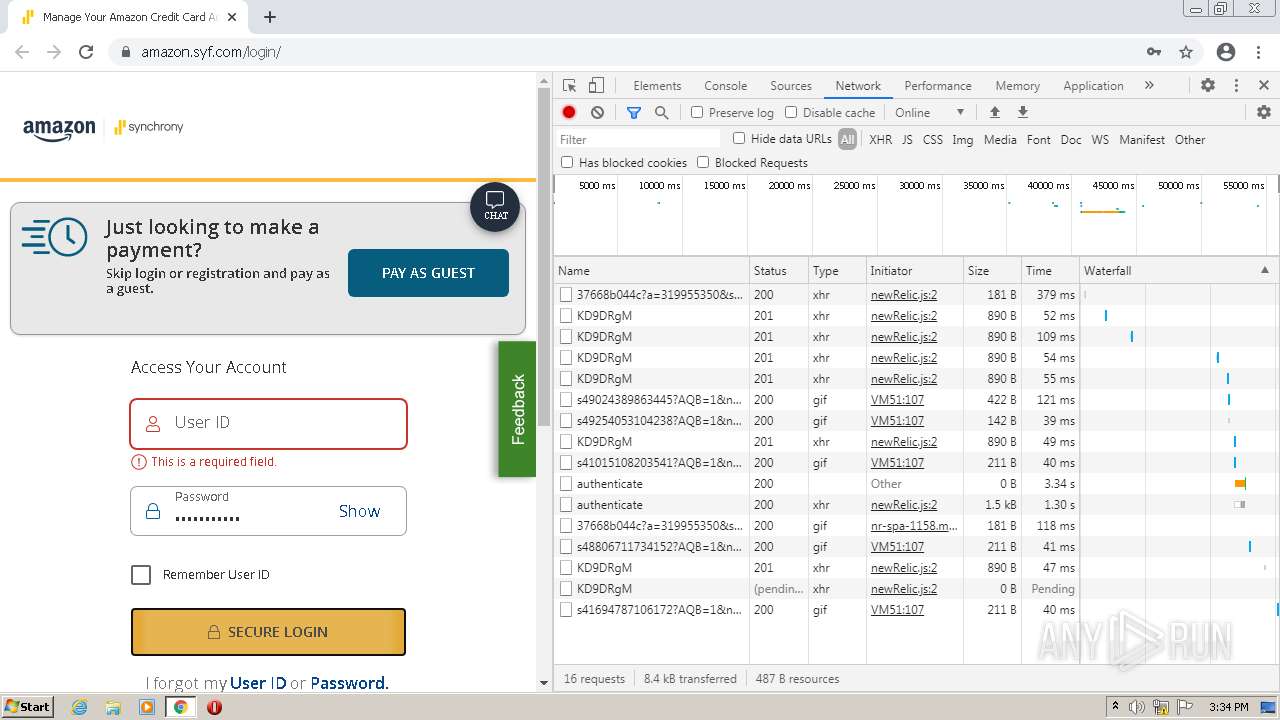The height and width of the screenshot is (720, 1280).
Task: Switch to Memory tab
Action: click(1018, 86)
